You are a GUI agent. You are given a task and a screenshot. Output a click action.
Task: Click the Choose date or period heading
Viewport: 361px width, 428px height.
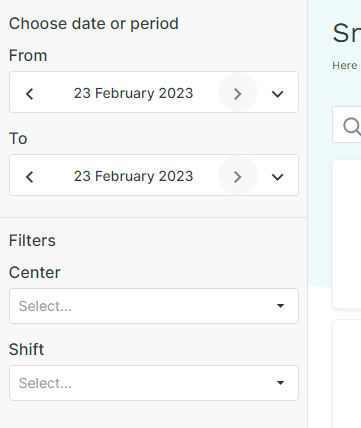coord(94,24)
